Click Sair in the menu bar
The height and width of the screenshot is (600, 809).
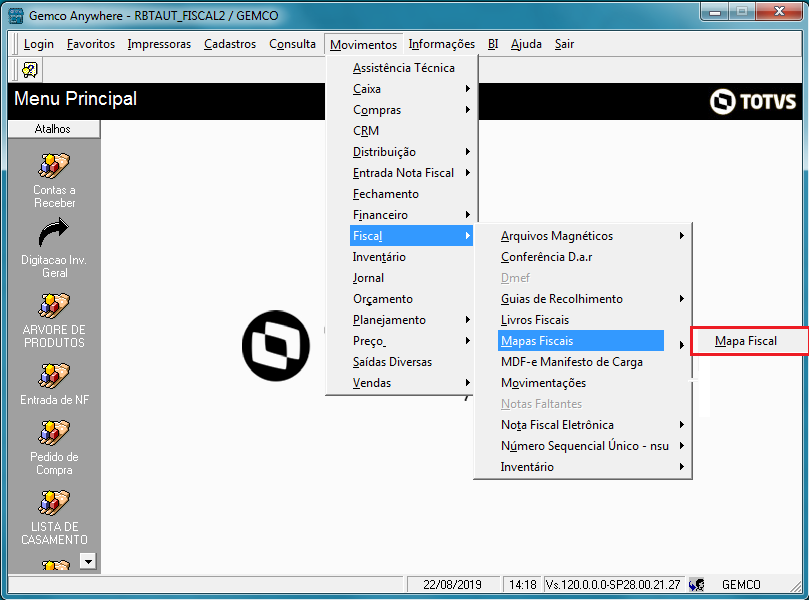(x=564, y=44)
